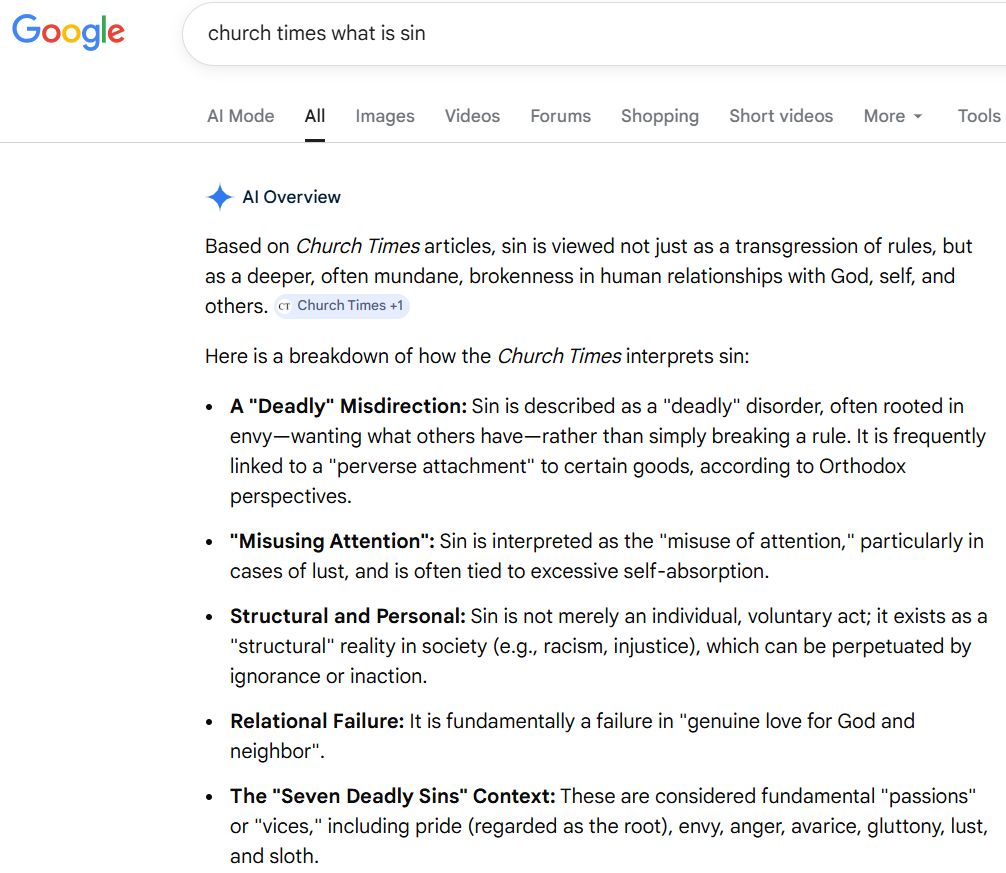
Task: Click the Google logo
Action: pos(68,32)
